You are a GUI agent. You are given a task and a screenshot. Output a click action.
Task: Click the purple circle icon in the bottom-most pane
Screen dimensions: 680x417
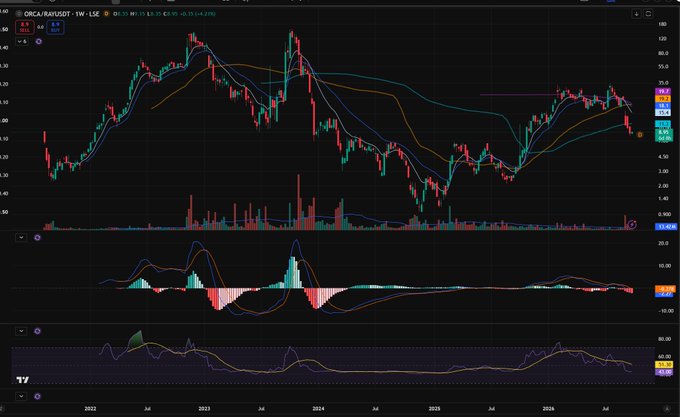[38, 396]
